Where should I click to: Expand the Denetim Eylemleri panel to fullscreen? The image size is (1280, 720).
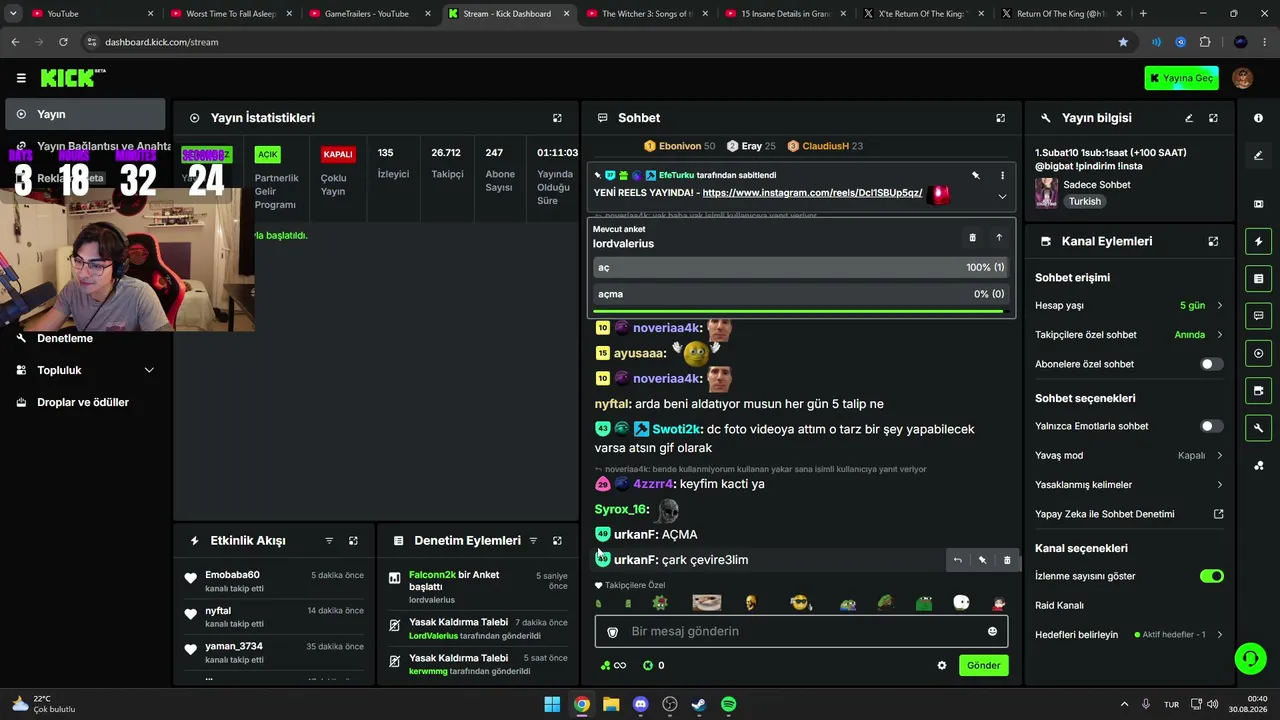click(x=557, y=541)
